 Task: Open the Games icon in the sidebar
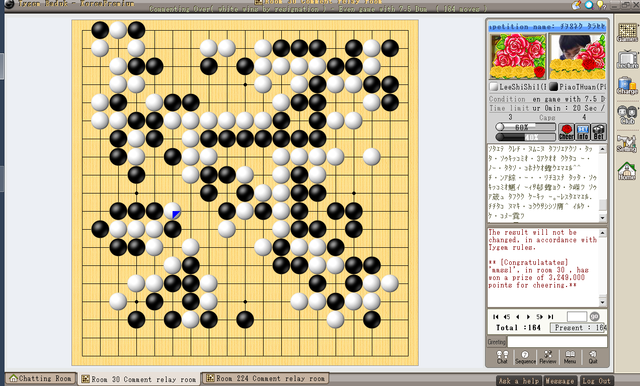[627, 32]
